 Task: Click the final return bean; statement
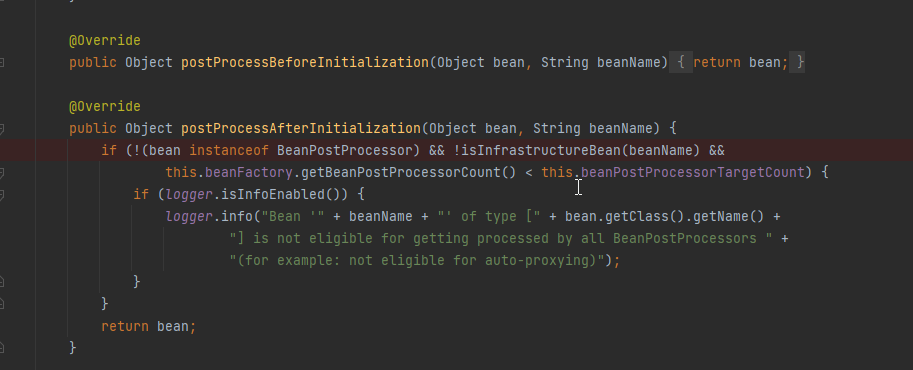tap(148, 326)
